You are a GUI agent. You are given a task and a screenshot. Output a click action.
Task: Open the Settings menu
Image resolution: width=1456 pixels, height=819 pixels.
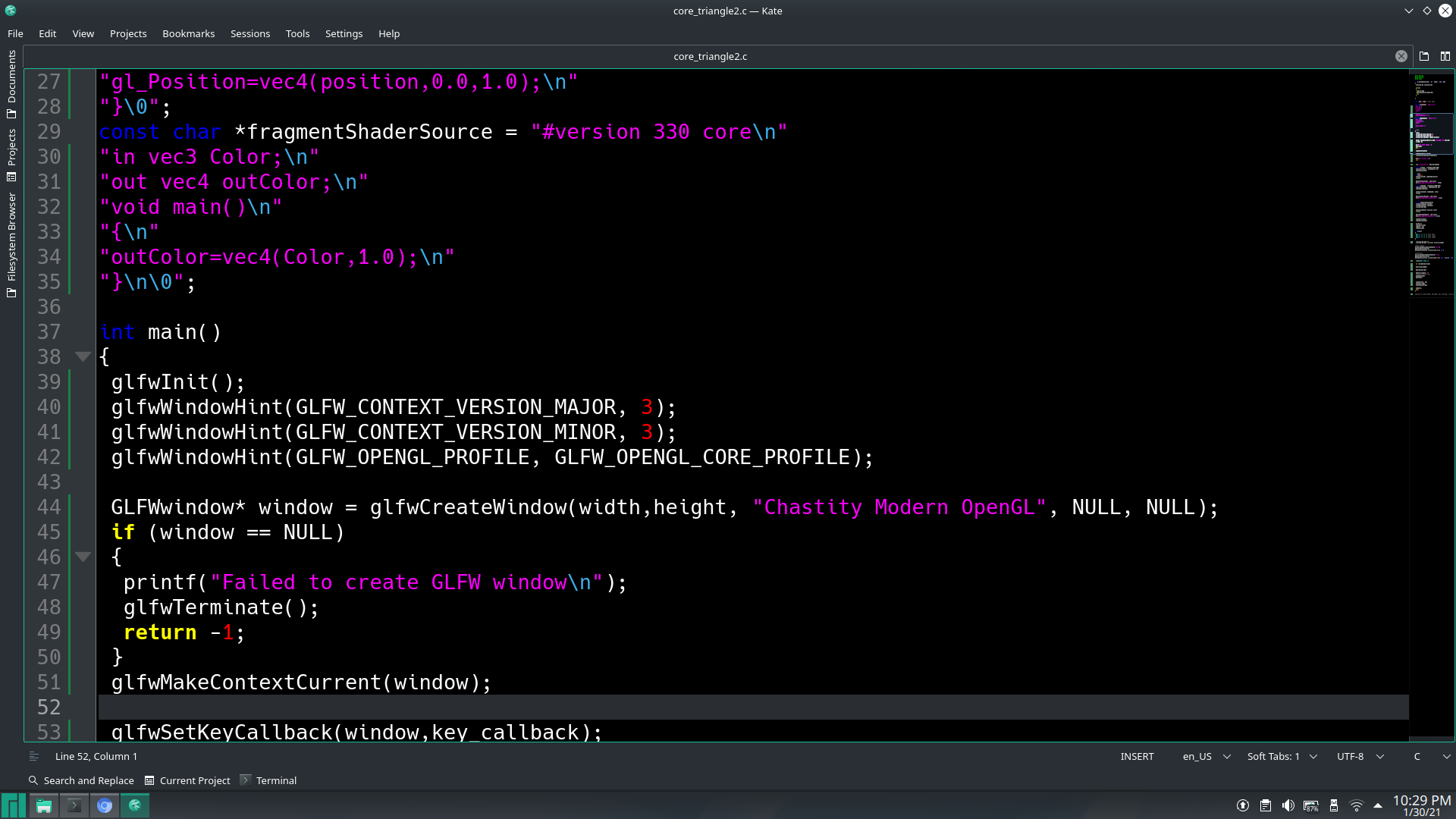pyautogui.click(x=344, y=33)
